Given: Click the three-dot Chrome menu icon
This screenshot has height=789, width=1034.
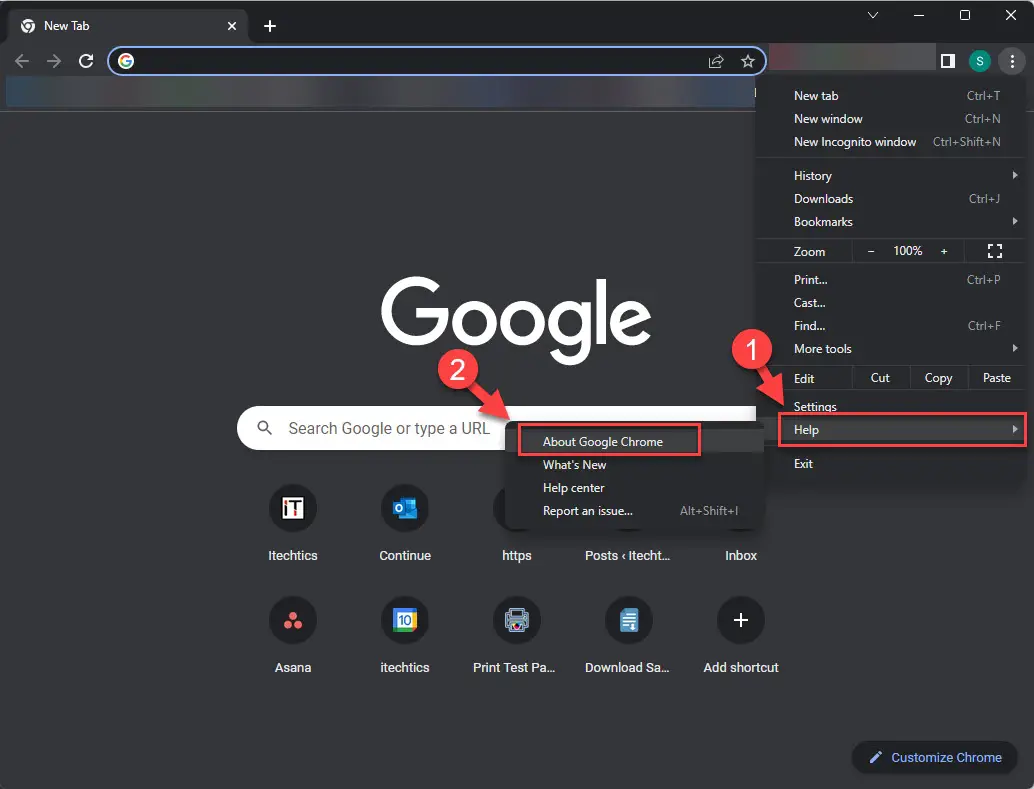Looking at the screenshot, I should coord(1012,61).
